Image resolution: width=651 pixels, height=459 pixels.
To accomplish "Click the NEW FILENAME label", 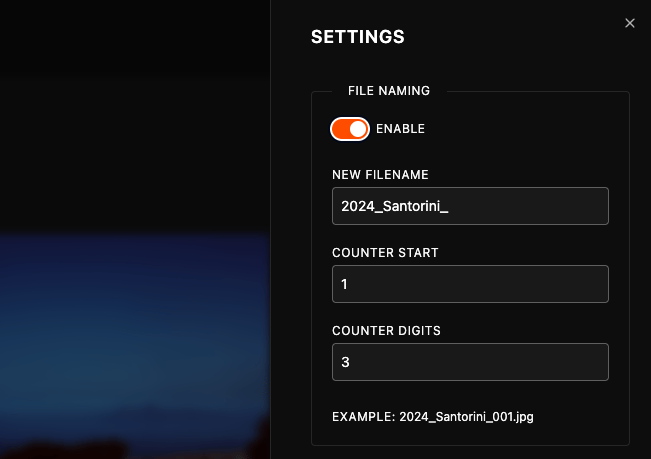I will 380,175.
